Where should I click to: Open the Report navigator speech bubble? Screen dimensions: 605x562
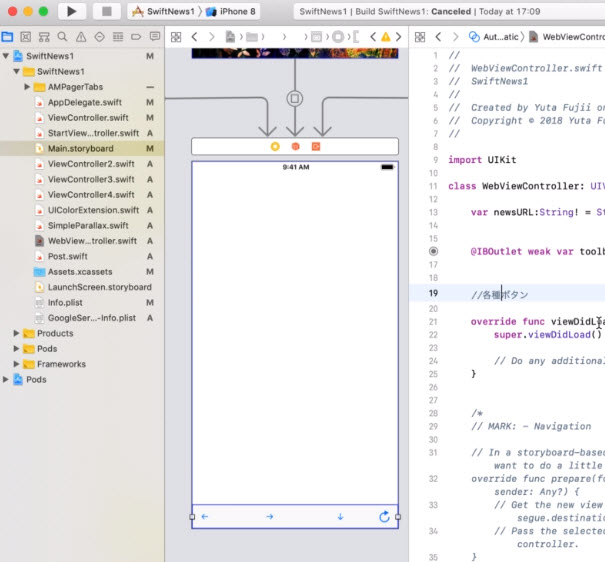155,37
